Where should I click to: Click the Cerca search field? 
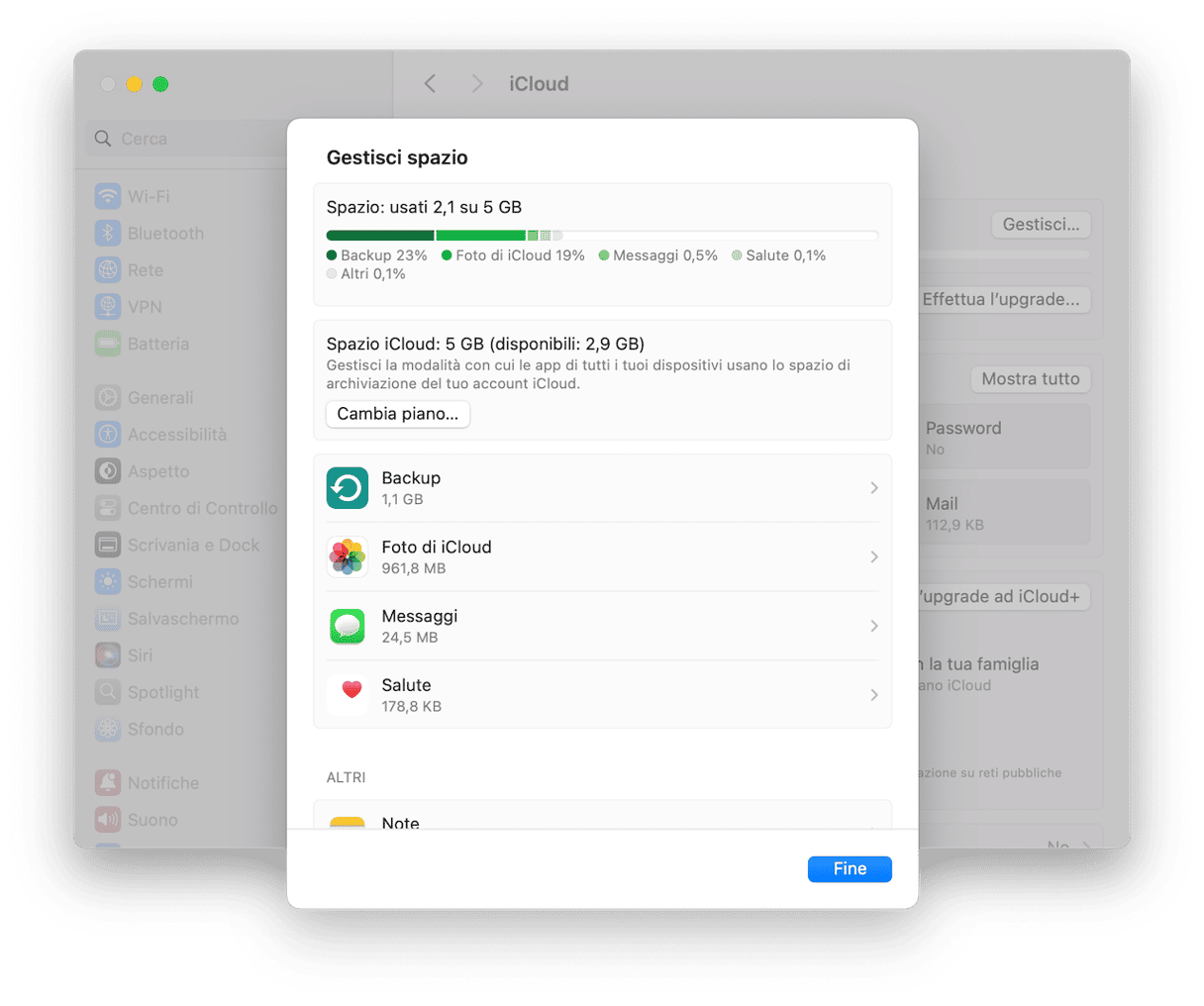[188, 139]
